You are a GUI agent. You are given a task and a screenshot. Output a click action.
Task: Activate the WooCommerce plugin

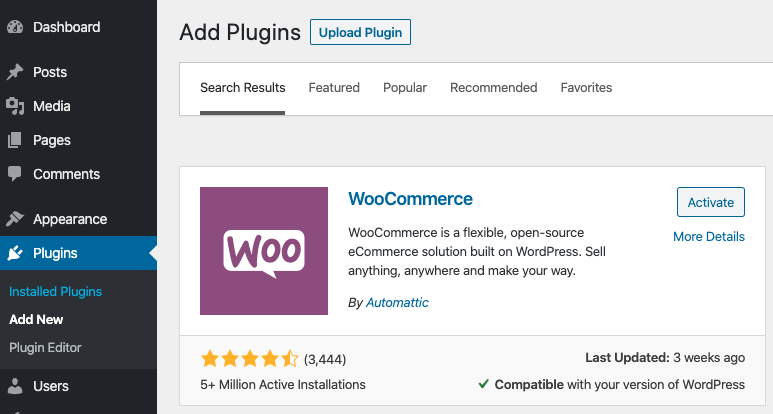click(711, 202)
